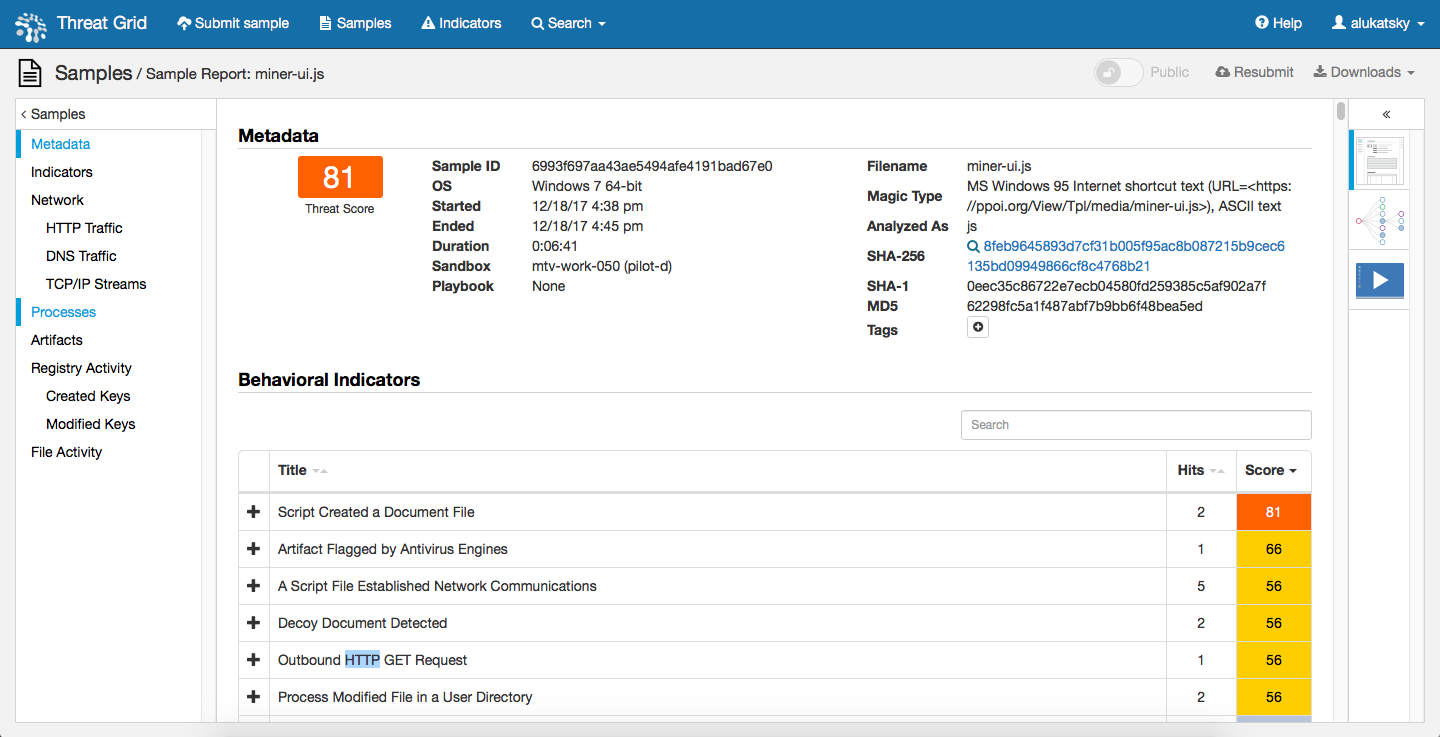This screenshot has width=1440, height=737.
Task: Search the SHA-256 hash via the magnifier icon
Action: [973, 245]
